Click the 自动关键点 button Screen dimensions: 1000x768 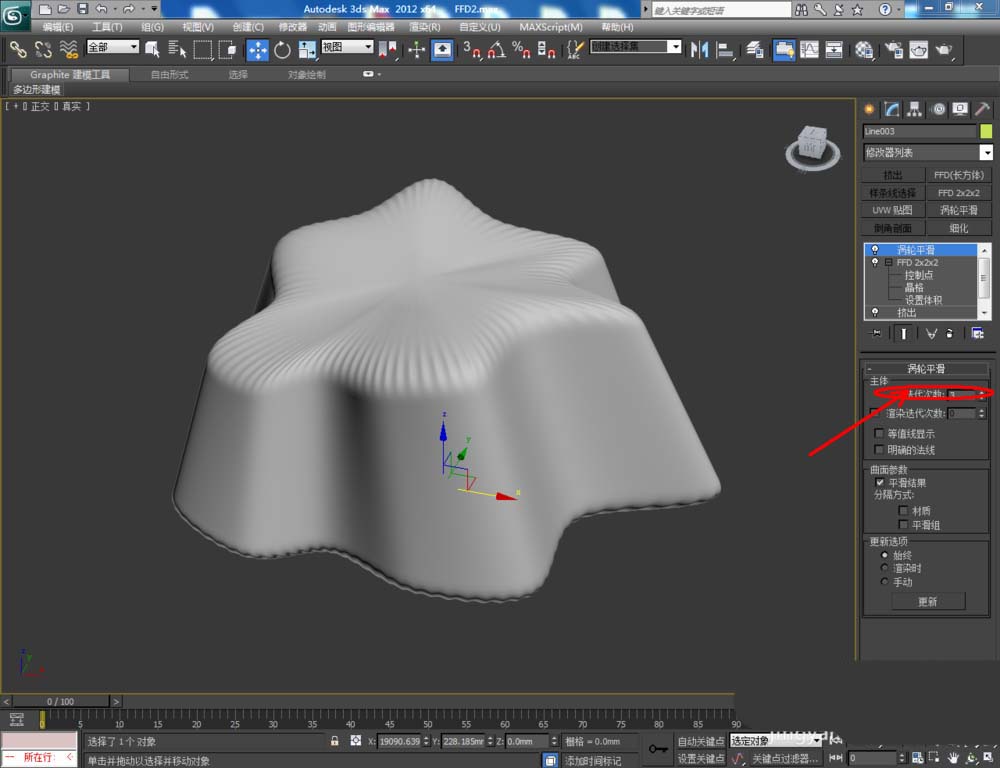tap(700, 741)
